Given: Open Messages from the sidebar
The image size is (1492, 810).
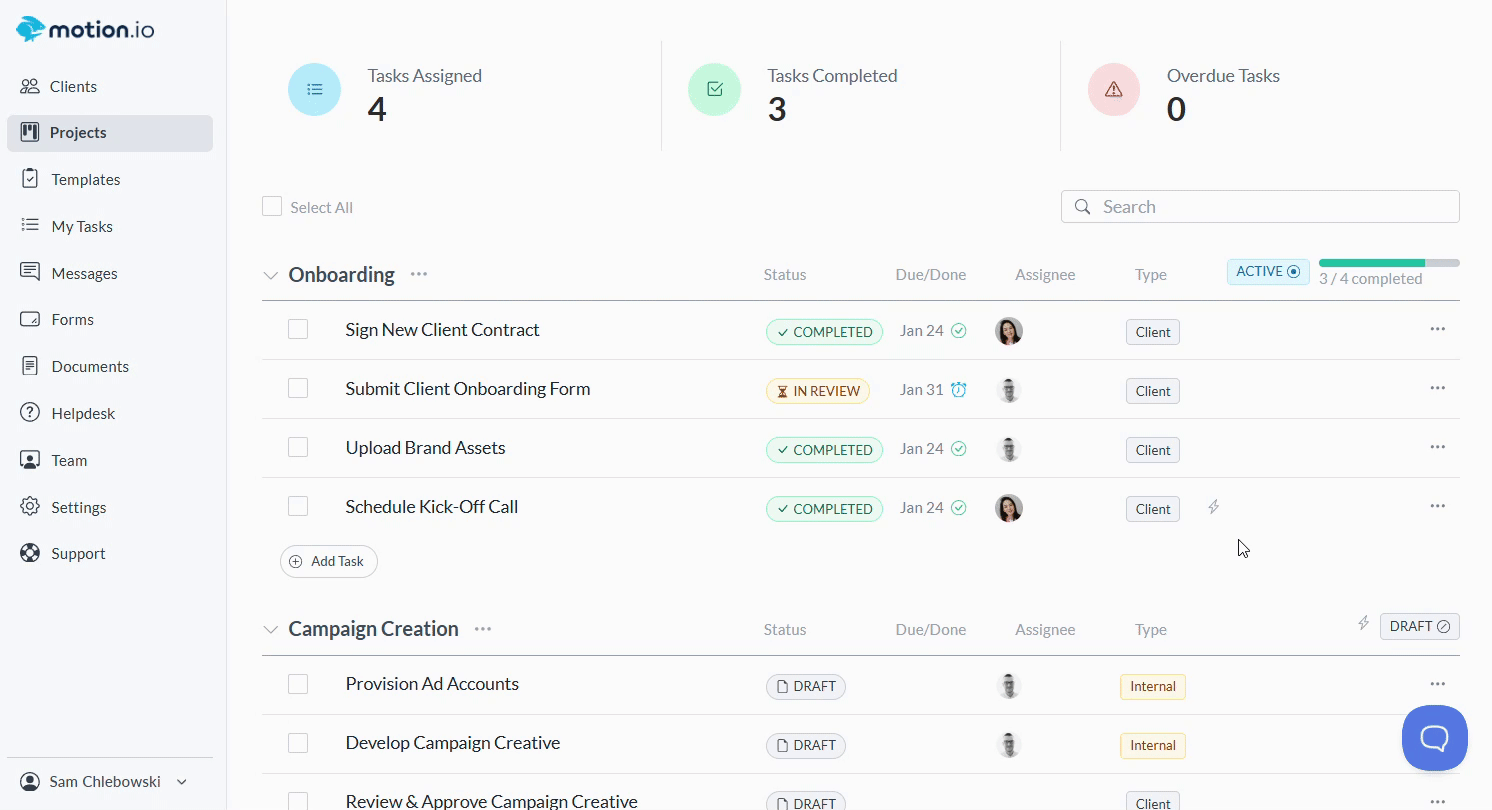Looking at the screenshot, I should pos(84,273).
